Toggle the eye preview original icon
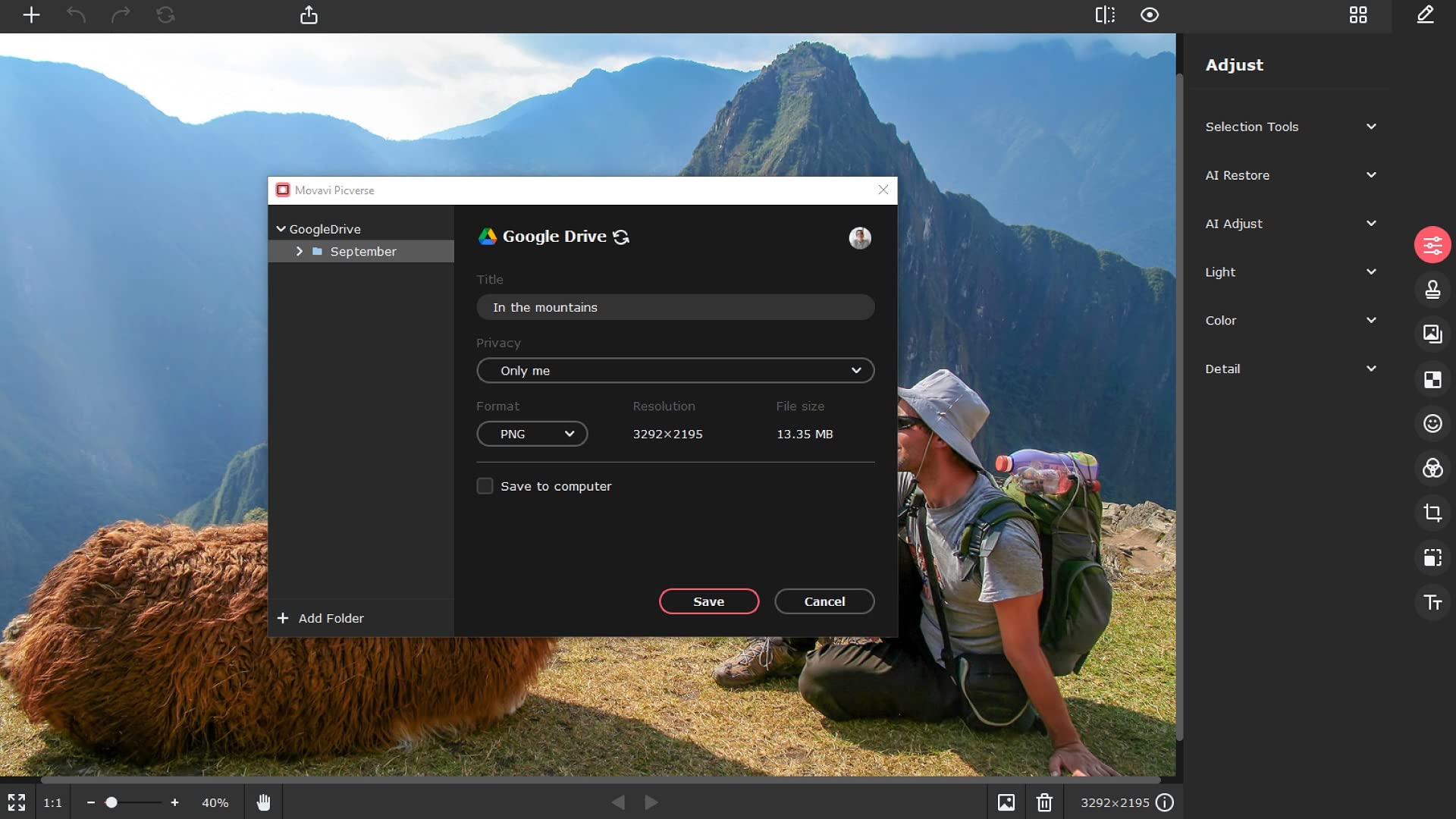Image resolution: width=1456 pixels, height=819 pixels. (x=1149, y=15)
